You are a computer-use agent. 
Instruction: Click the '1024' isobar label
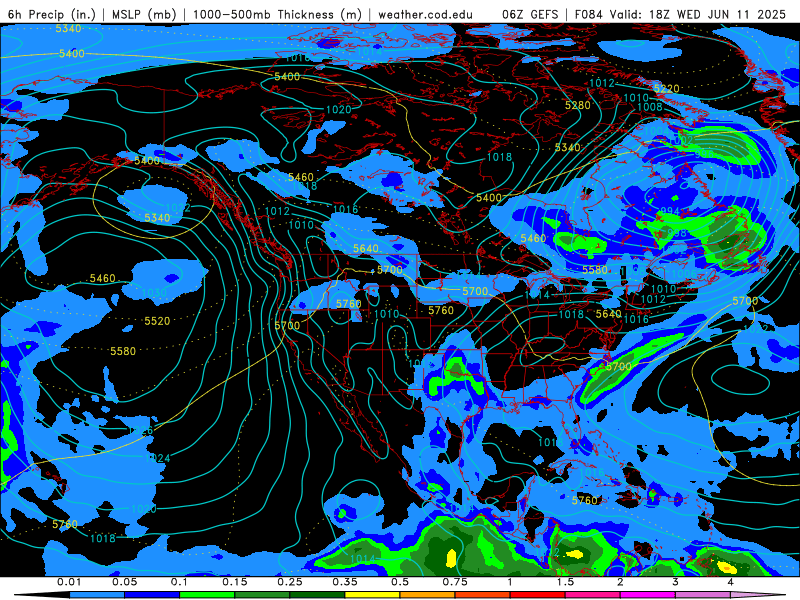[158, 458]
